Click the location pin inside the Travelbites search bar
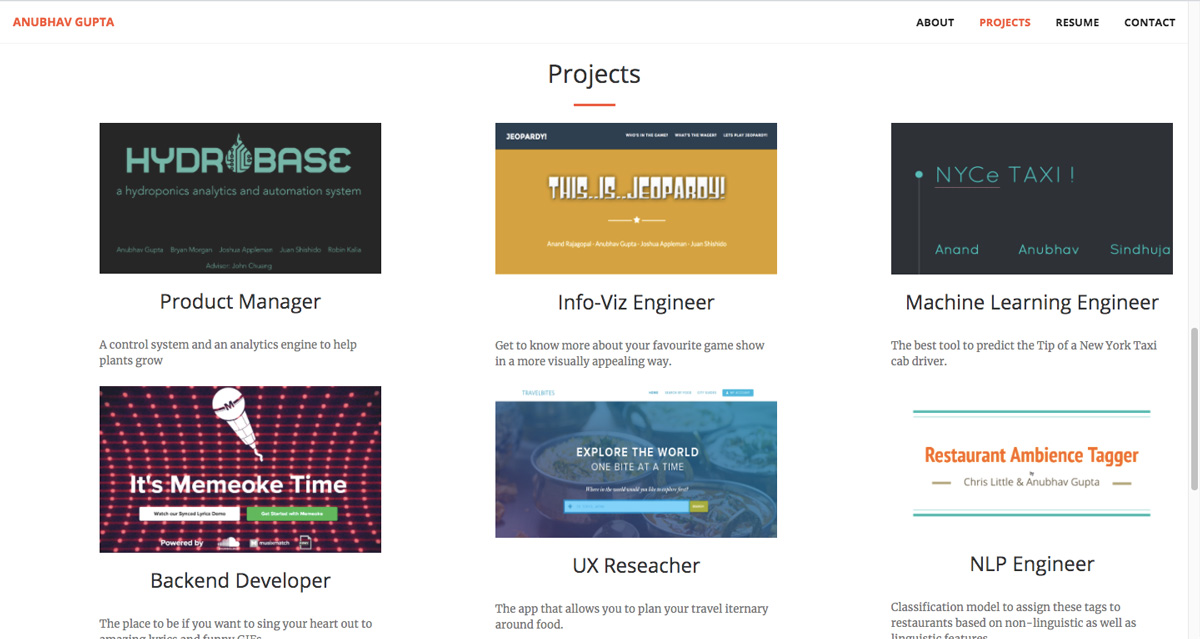Screen dimensions: 1200x639 point(570,506)
